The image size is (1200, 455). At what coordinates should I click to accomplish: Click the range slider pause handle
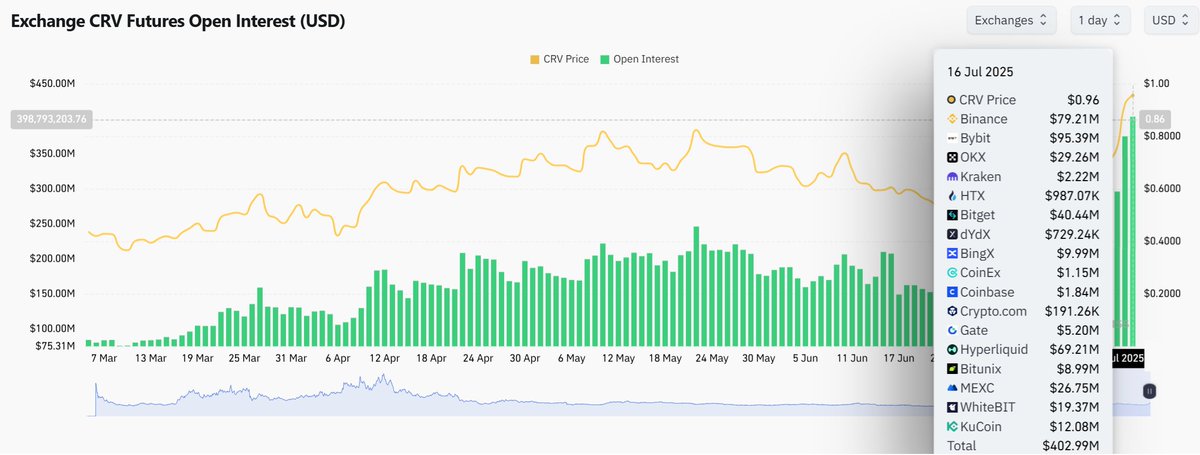1150,392
